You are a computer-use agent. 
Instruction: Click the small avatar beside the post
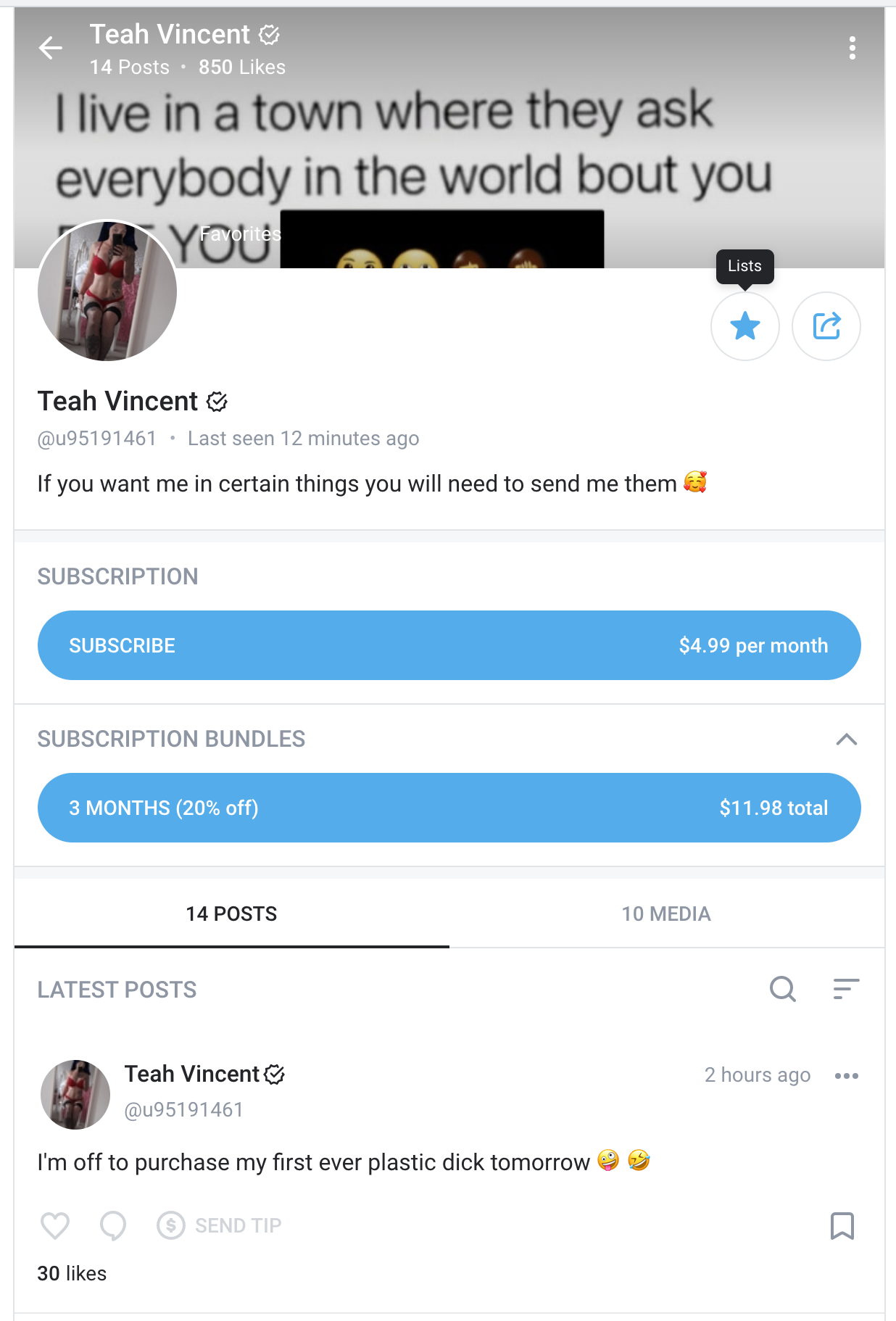click(x=75, y=1095)
